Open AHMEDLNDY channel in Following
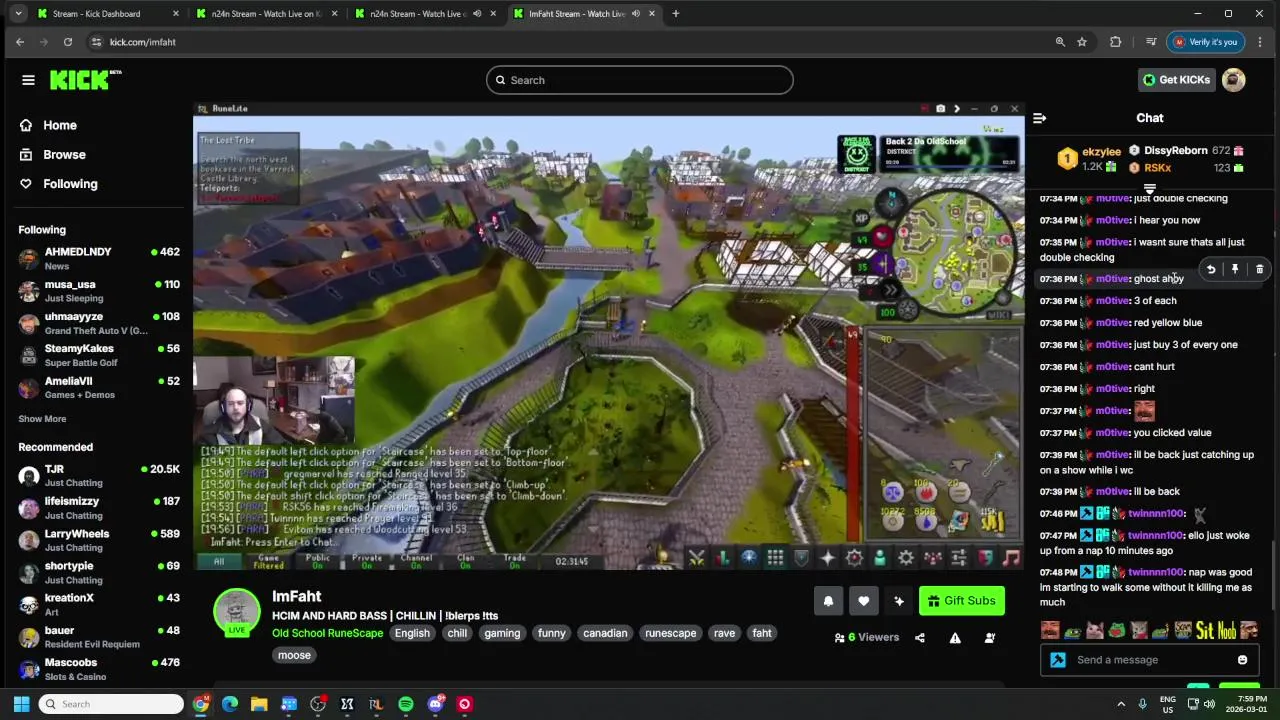1280x720 pixels. pos(98,259)
